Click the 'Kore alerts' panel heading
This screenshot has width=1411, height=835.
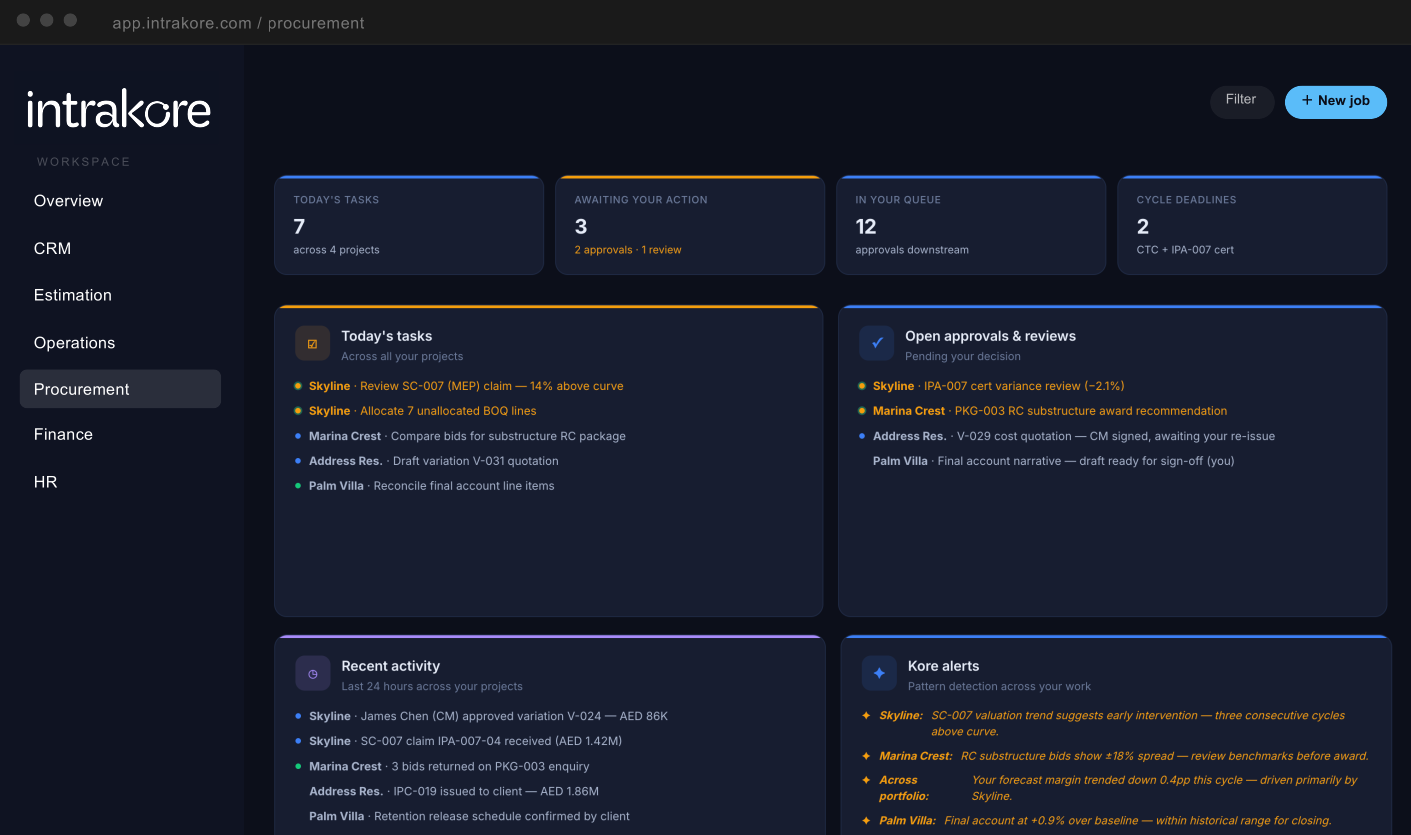click(x=943, y=666)
